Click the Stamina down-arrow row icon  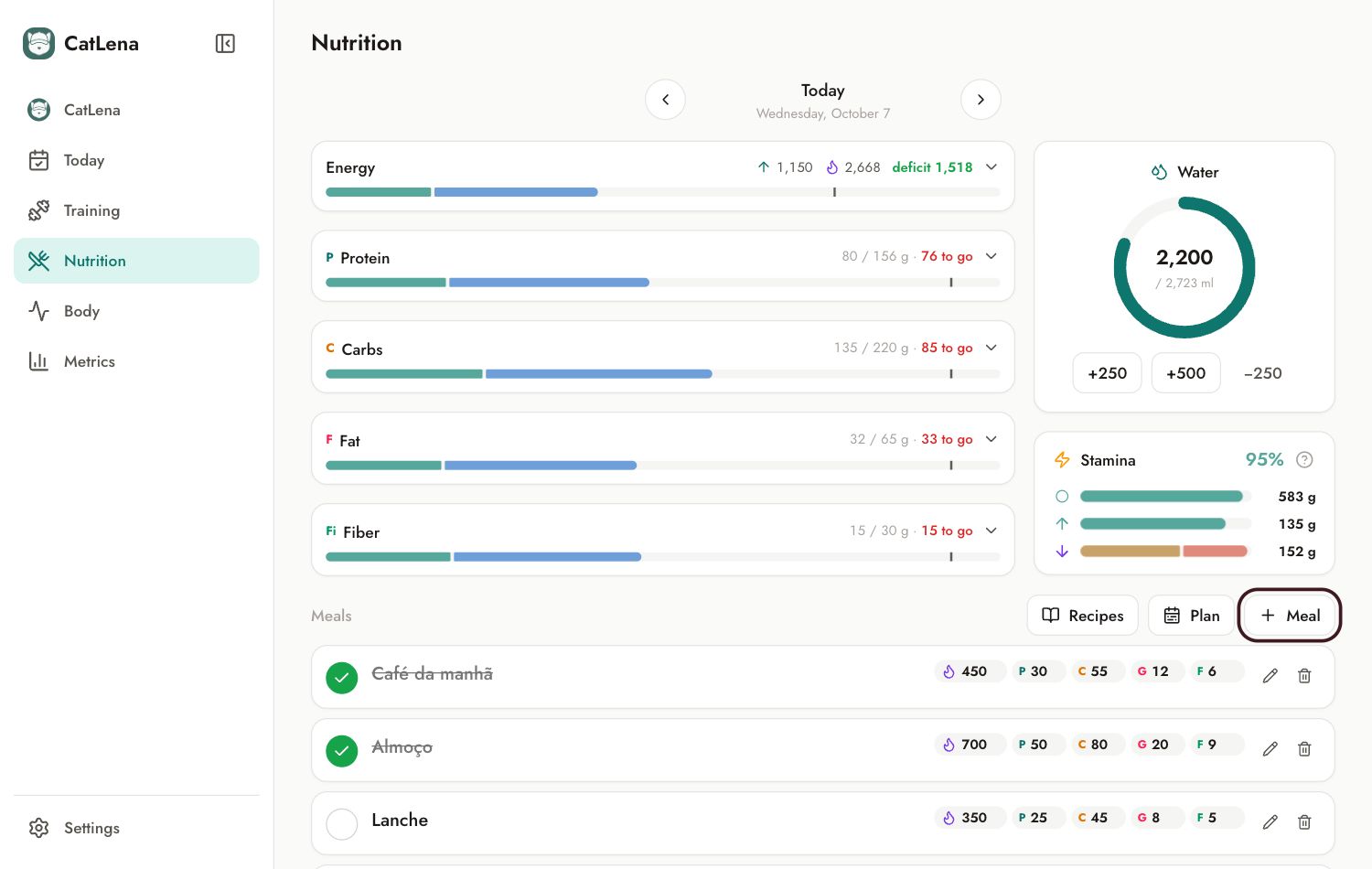click(1062, 552)
